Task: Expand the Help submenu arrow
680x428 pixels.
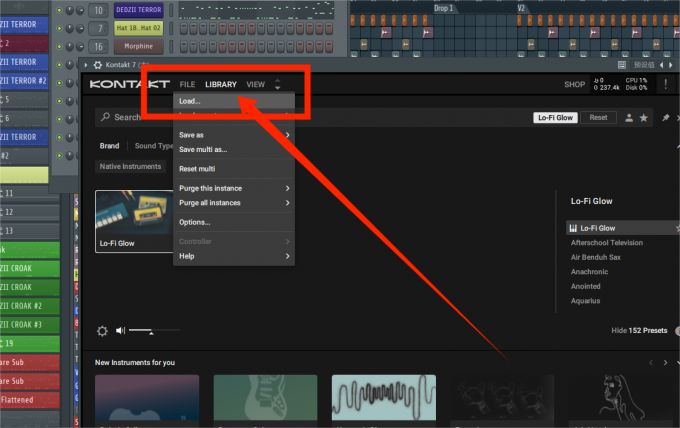Action: click(288, 256)
